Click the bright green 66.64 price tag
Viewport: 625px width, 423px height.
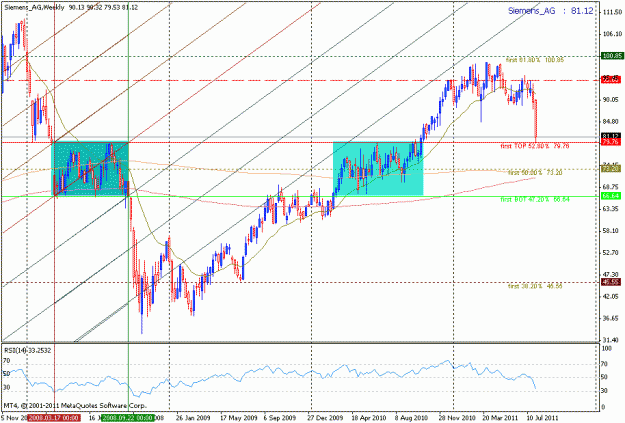point(611,196)
